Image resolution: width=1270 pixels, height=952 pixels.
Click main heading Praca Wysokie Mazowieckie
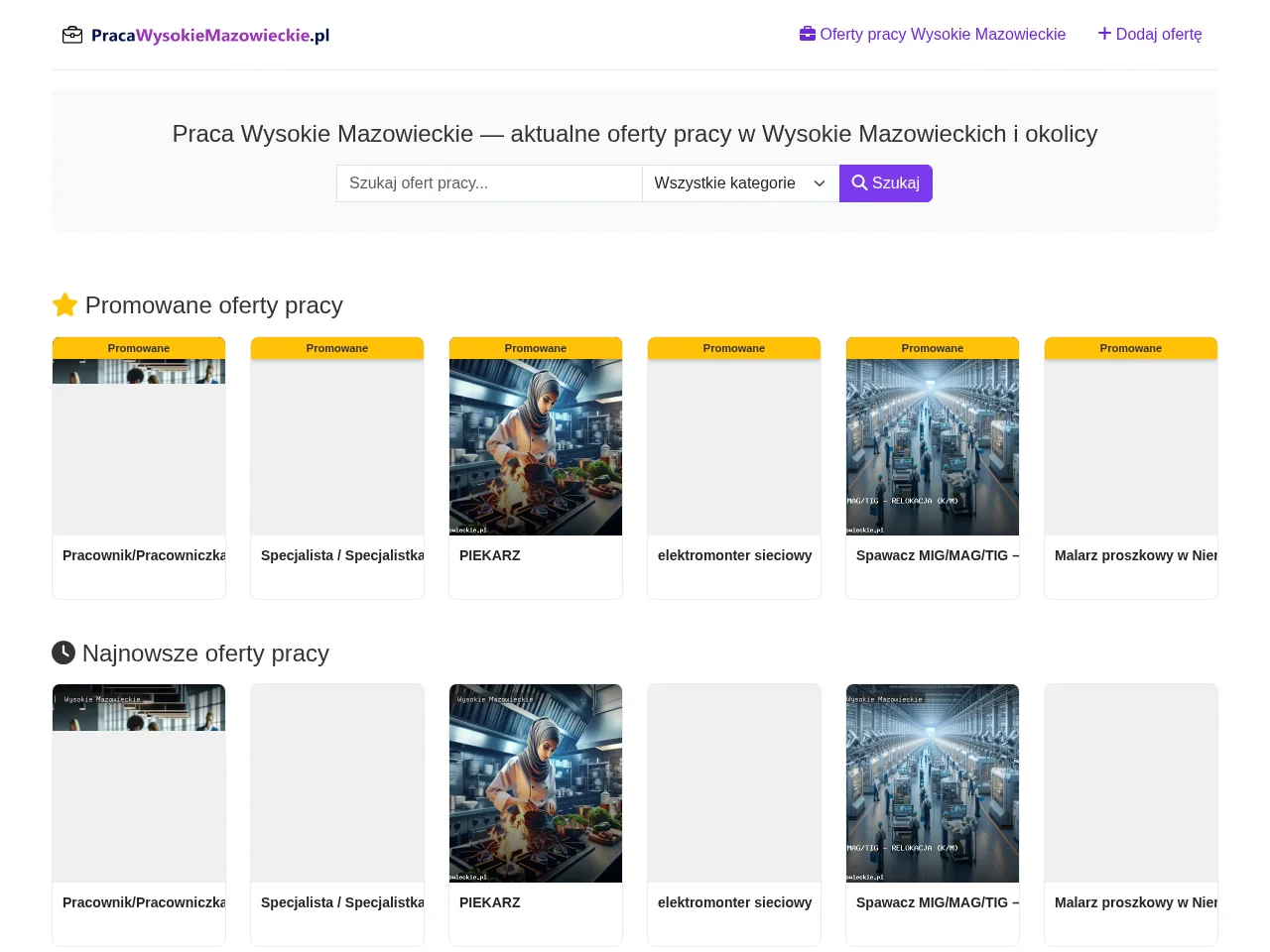tap(635, 134)
